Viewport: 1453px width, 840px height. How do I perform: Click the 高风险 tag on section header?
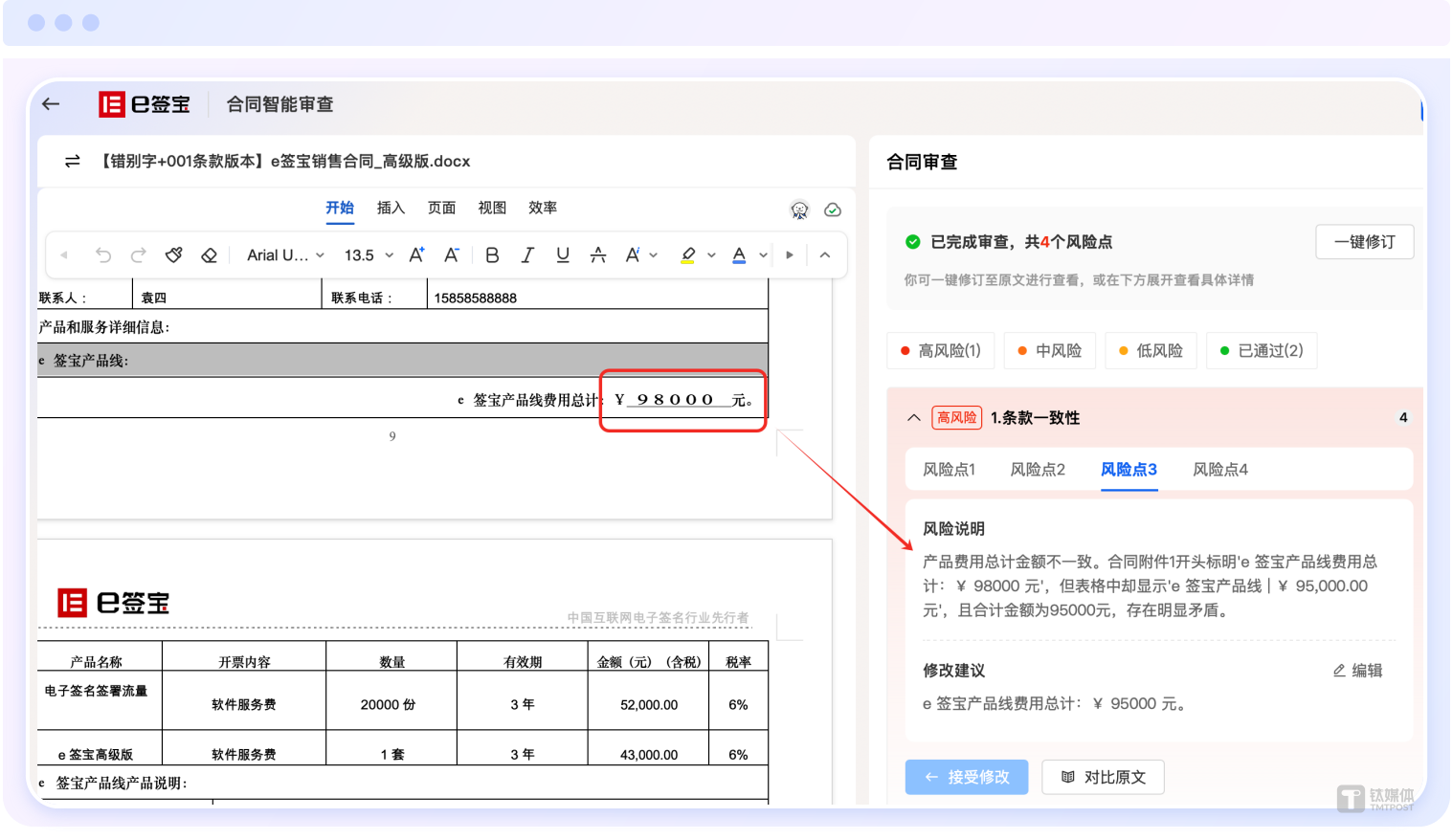click(957, 418)
